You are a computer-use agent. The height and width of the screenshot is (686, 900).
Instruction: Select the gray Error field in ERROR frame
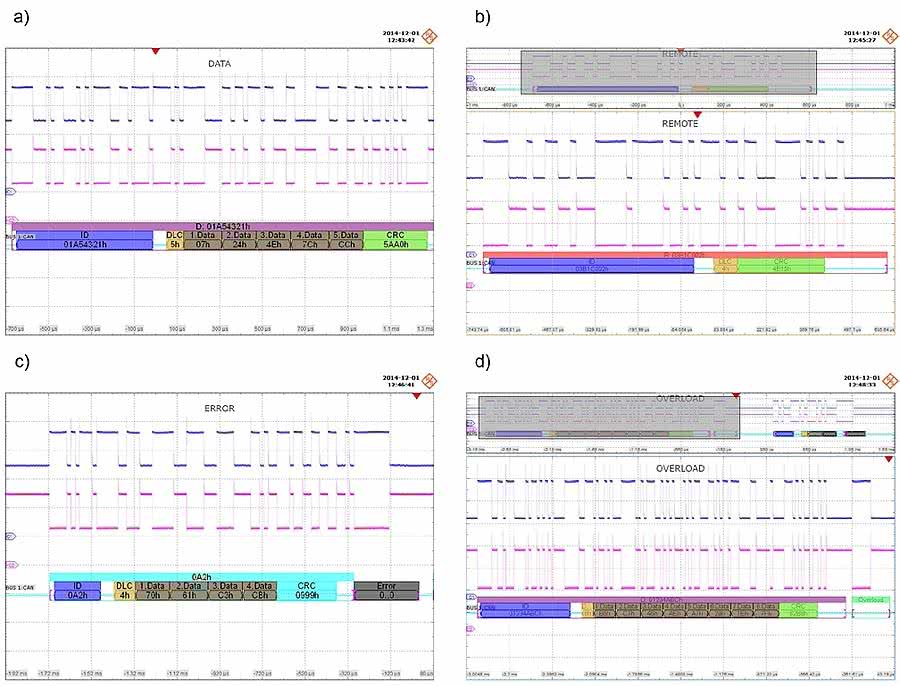[x=386, y=589]
